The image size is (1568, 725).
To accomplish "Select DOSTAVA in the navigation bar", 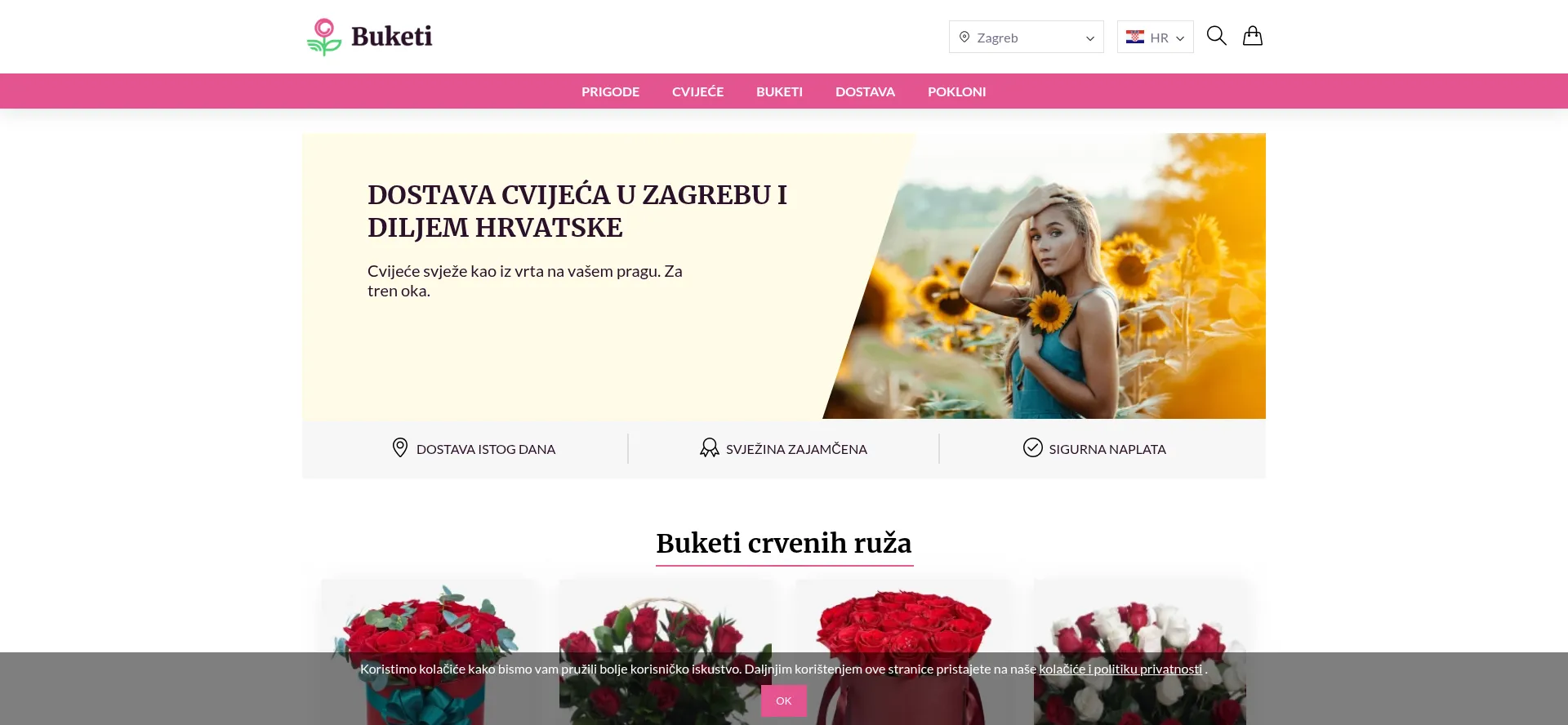I will point(865,91).
